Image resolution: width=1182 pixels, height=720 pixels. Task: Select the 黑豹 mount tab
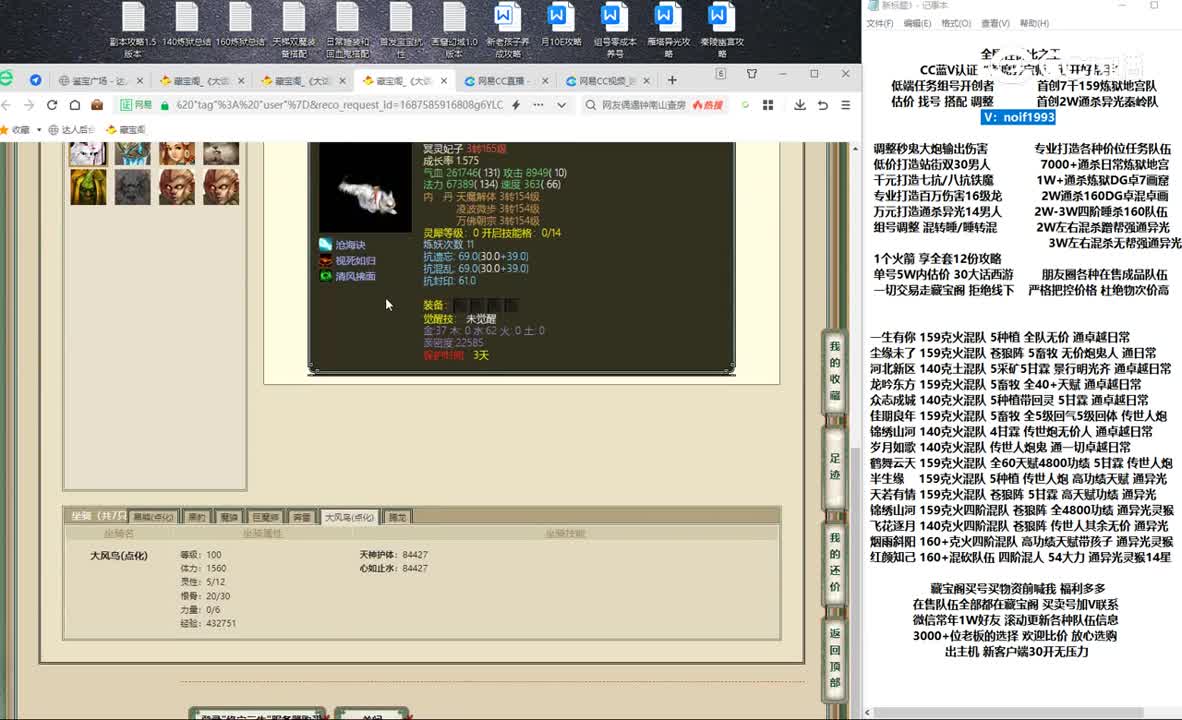(x=196, y=516)
